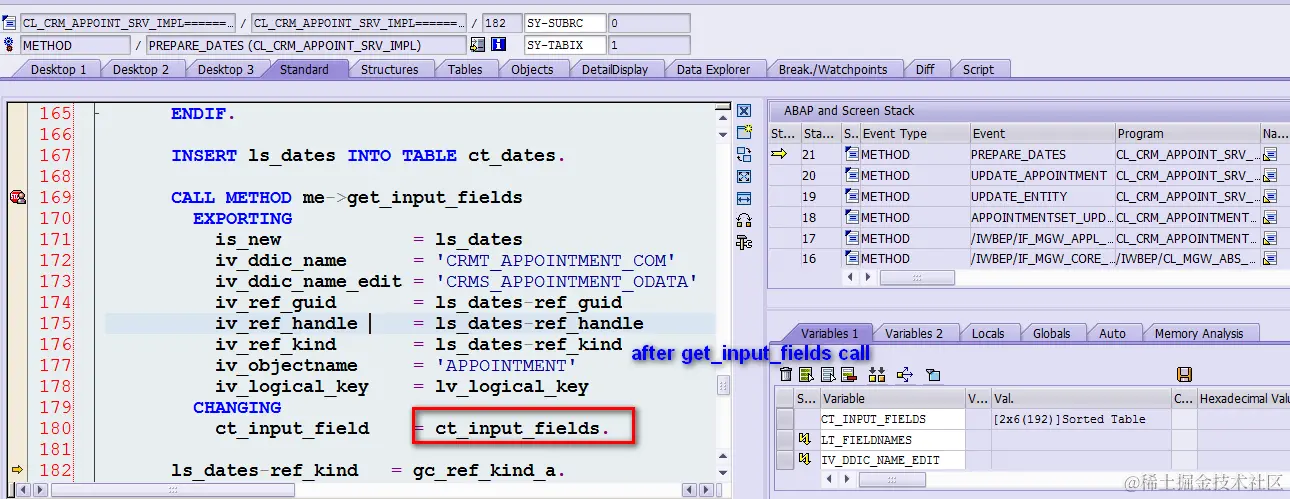The height and width of the screenshot is (499, 1290).
Task: Click the tool settings icon beside the editor
Action: click(744, 242)
